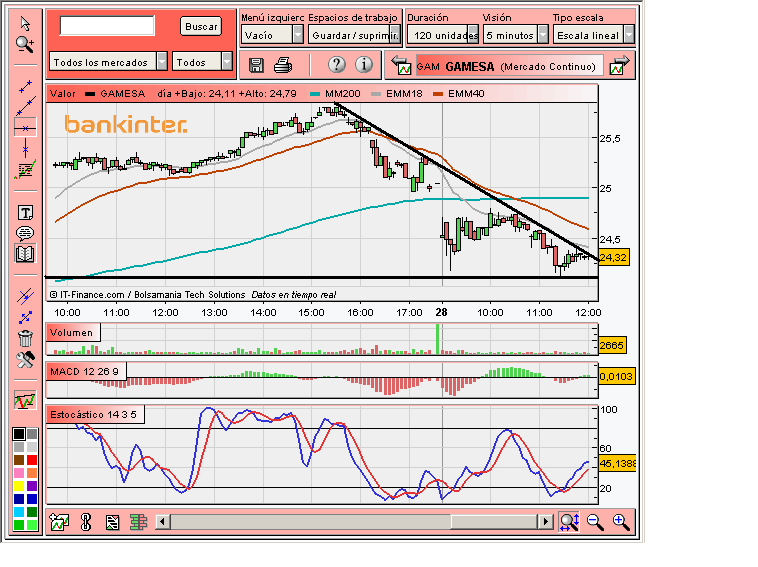Click the search text input field
This screenshot has height=567, width=758.
[x=107, y=26]
